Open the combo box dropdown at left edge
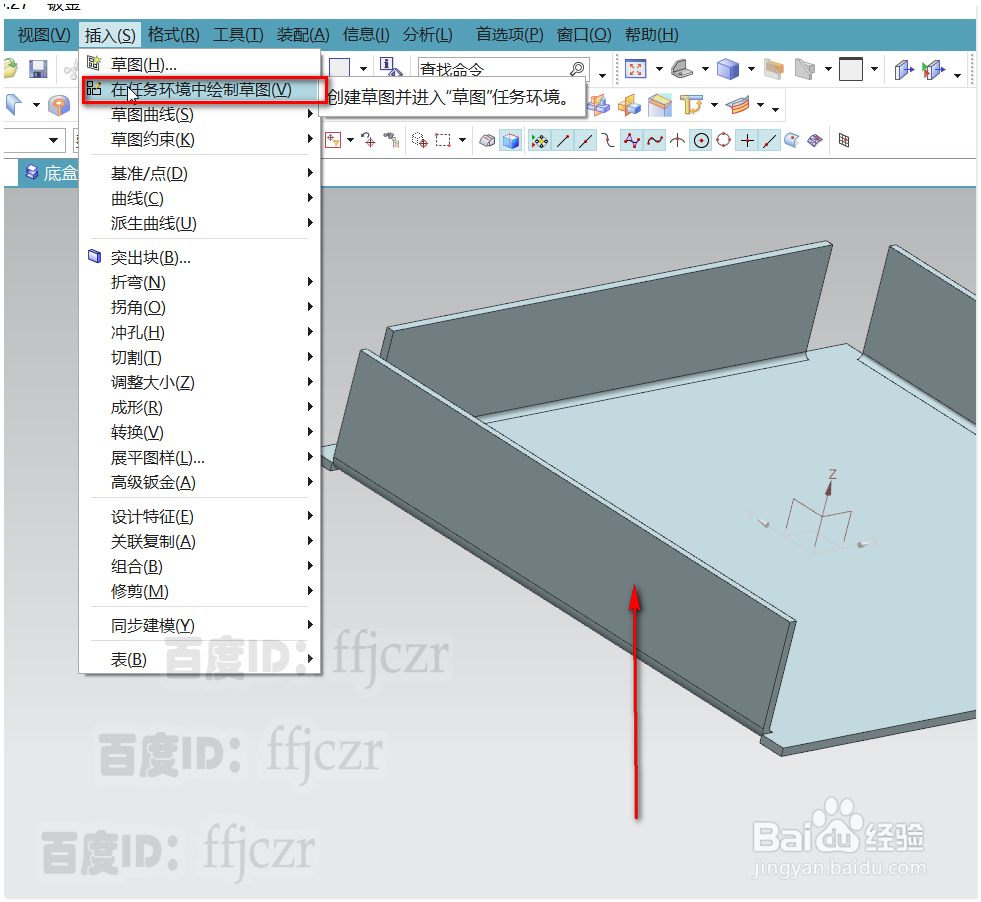Image resolution: width=981 pixels, height=902 pixels. (54, 140)
